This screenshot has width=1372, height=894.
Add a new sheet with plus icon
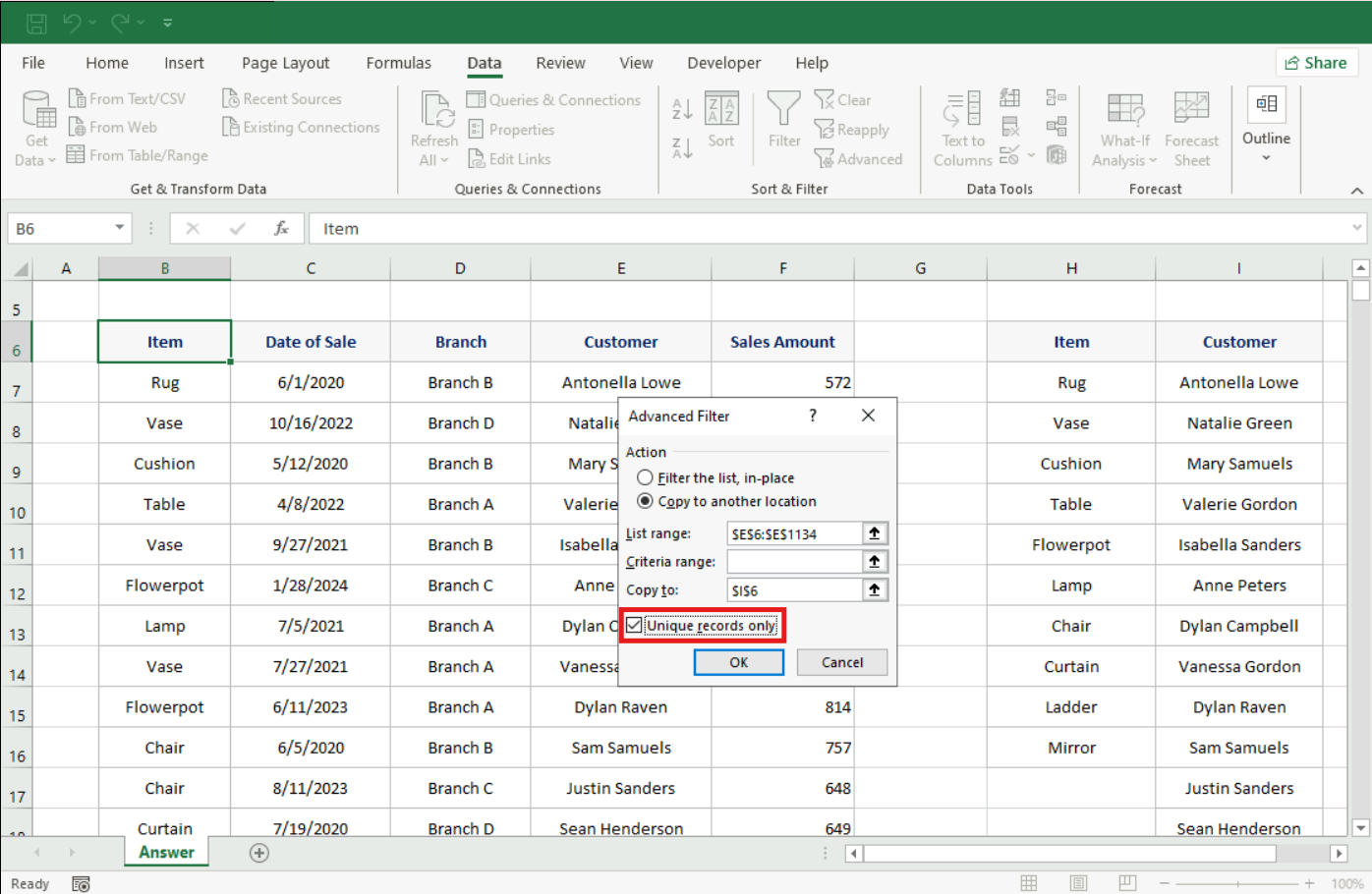click(x=259, y=853)
